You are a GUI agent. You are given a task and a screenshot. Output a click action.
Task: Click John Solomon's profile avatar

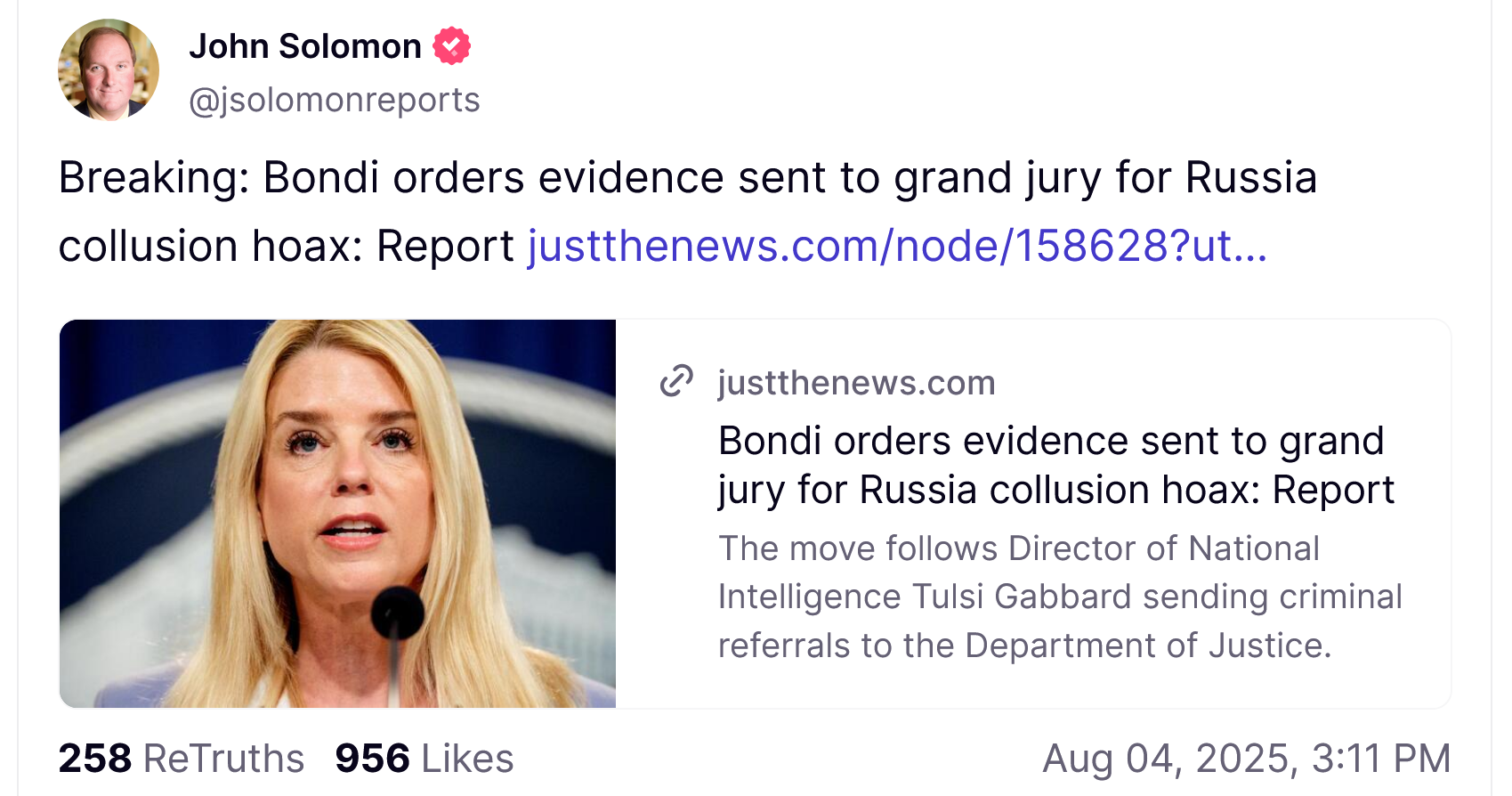point(109,70)
